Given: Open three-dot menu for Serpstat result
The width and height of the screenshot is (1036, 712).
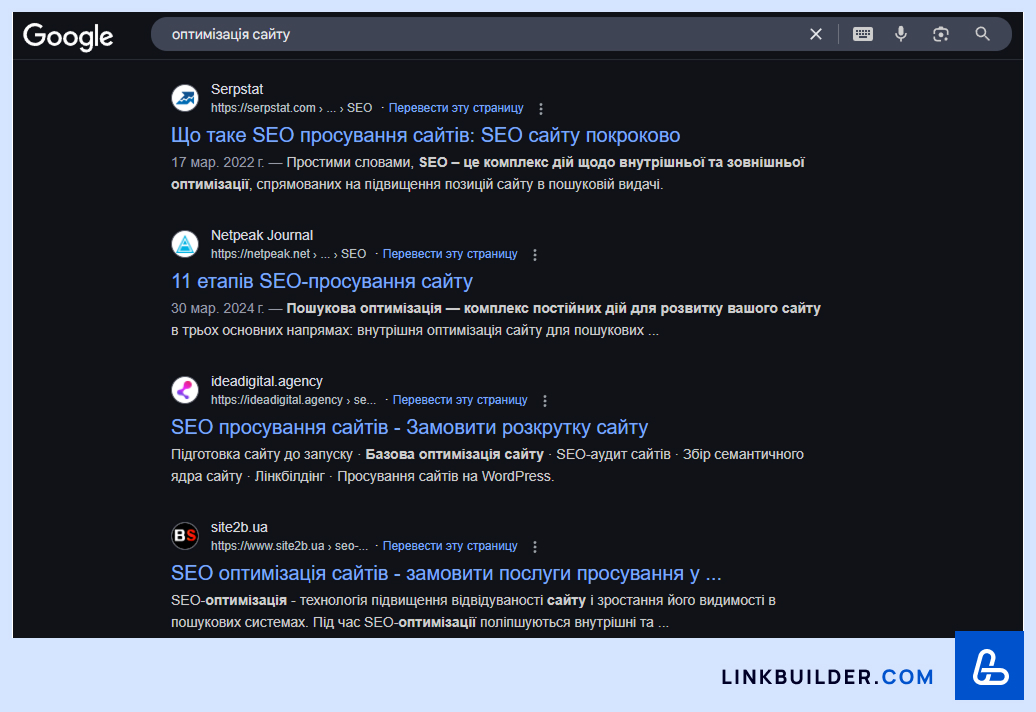Looking at the screenshot, I should (540, 109).
